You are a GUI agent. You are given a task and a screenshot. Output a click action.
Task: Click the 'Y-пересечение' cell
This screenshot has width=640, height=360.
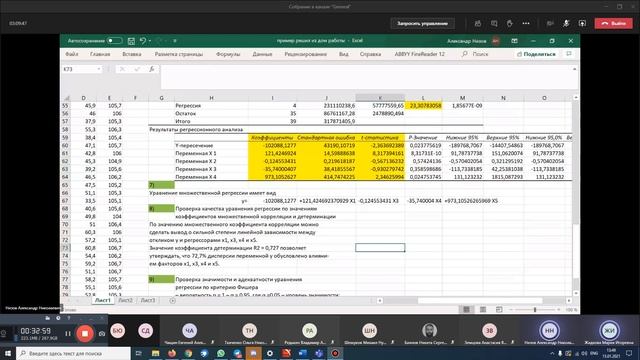coord(211,145)
